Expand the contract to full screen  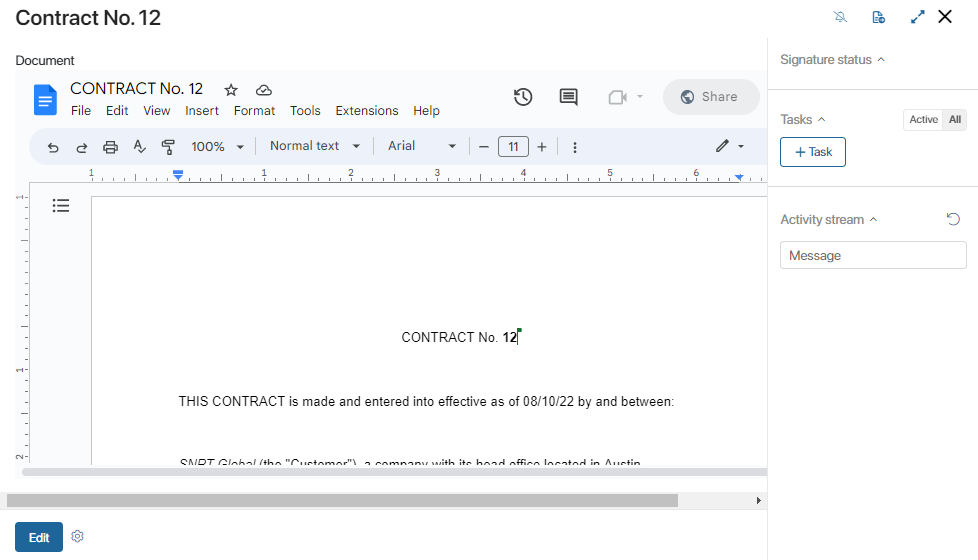tap(917, 17)
